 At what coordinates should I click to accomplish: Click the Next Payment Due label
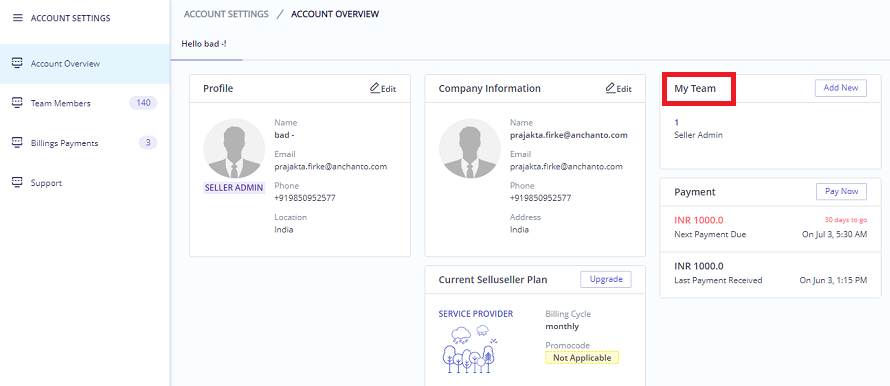(710, 234)
